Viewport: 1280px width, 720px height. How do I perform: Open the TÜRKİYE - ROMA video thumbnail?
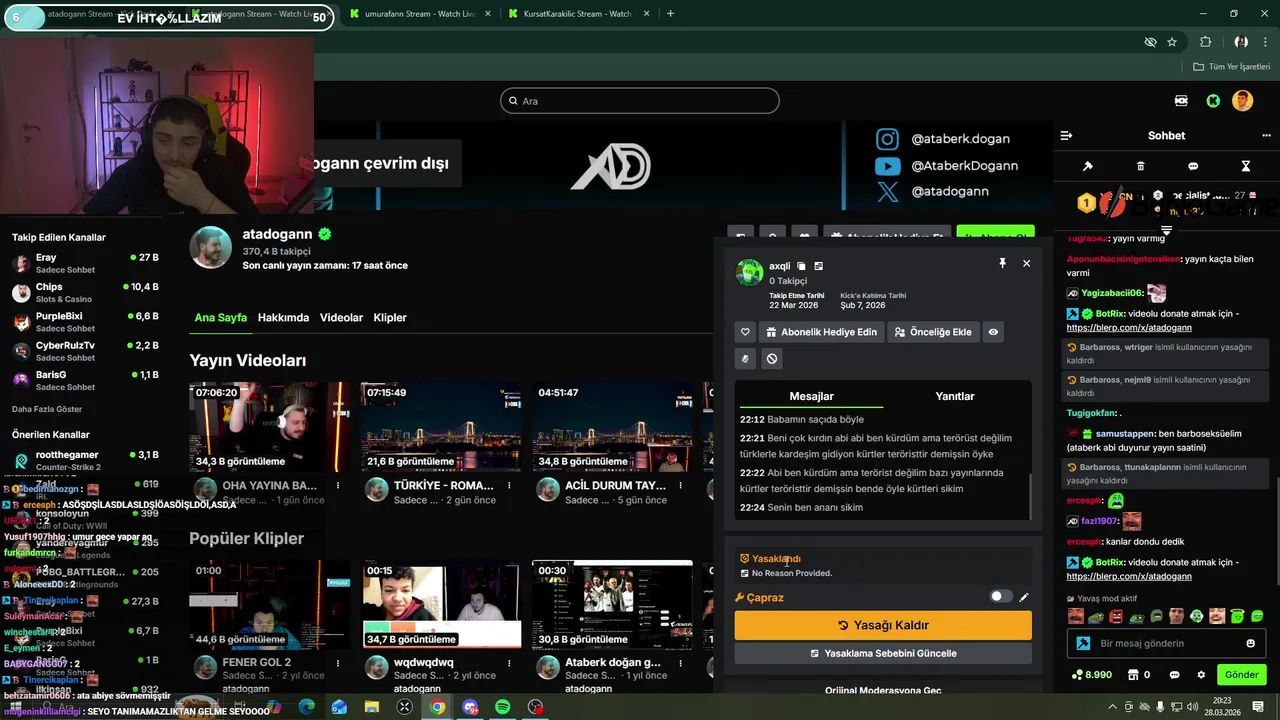coord(441,427)
